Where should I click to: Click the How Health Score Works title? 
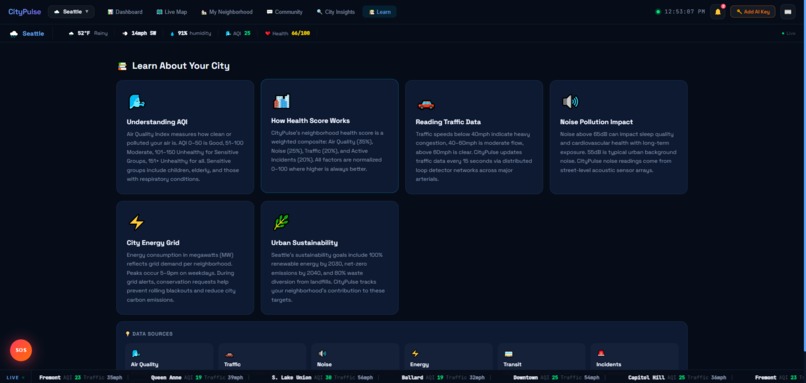(x=310, y=121)
